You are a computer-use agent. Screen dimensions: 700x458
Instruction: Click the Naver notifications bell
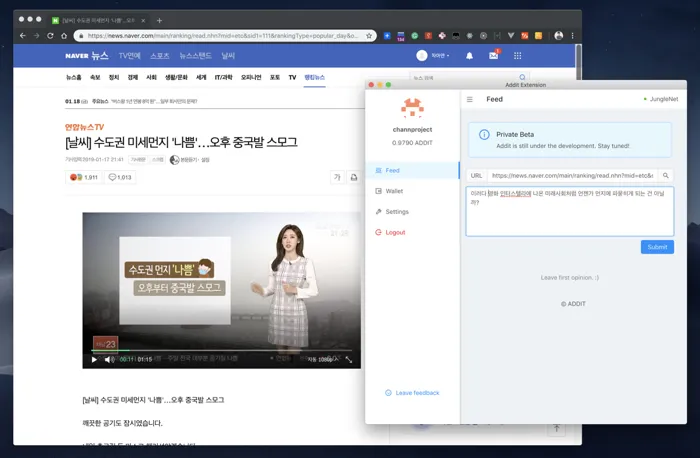[469, 56]
